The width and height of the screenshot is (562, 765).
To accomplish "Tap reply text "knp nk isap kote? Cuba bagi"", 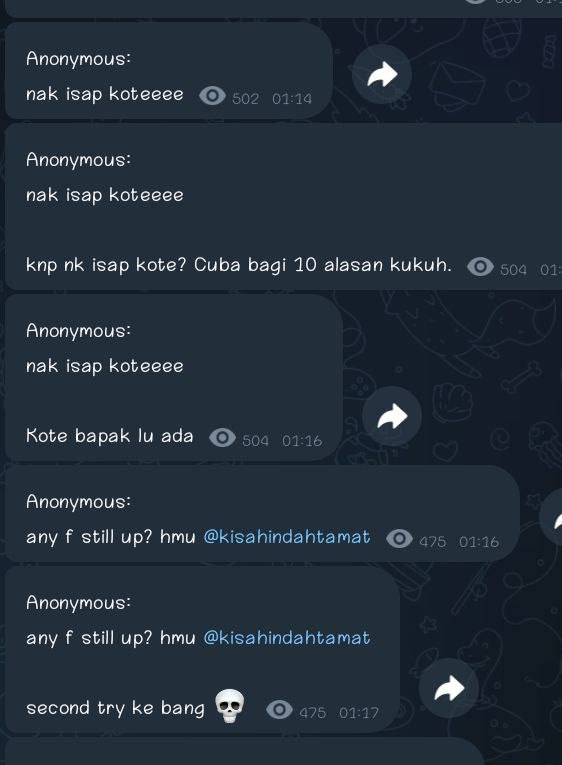I will [157, 265].
